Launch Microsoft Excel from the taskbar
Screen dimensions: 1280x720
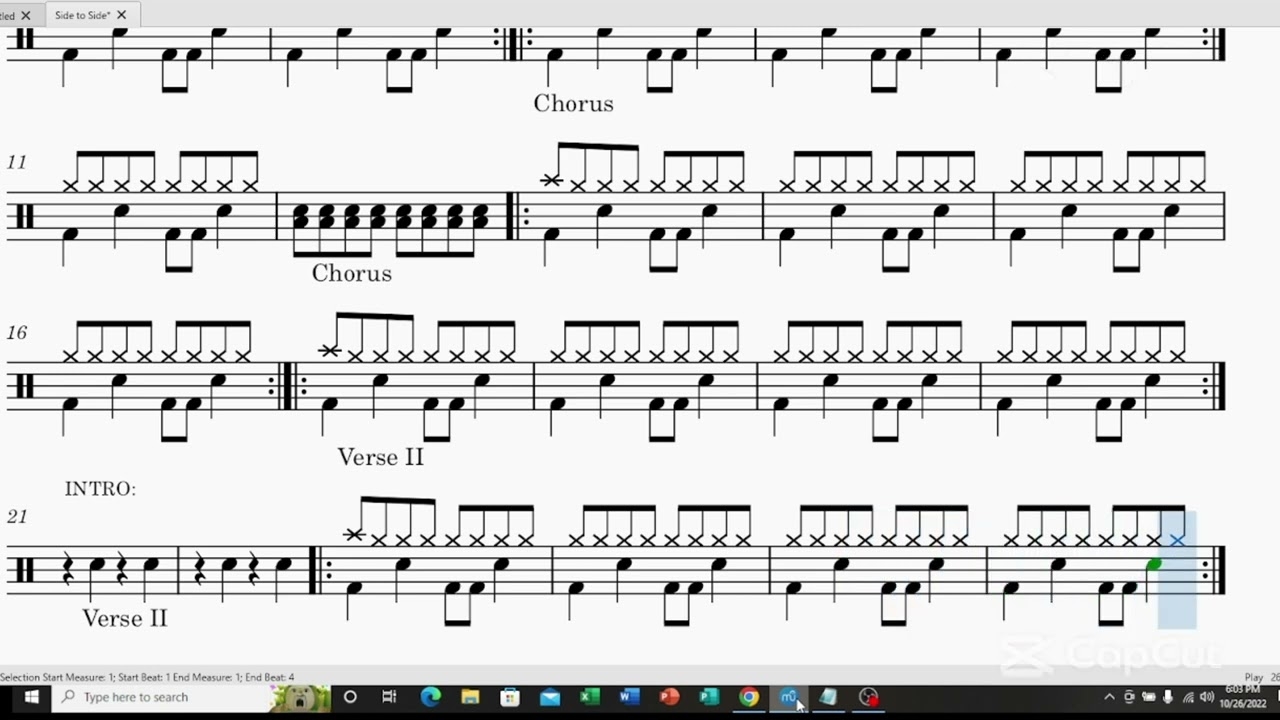(589, 697)
